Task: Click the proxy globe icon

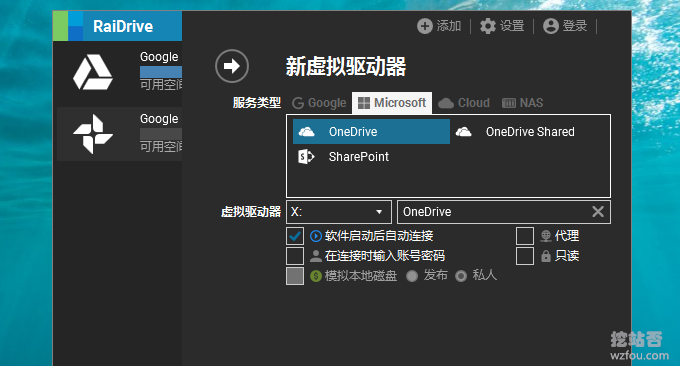Action: coord(546,236)
